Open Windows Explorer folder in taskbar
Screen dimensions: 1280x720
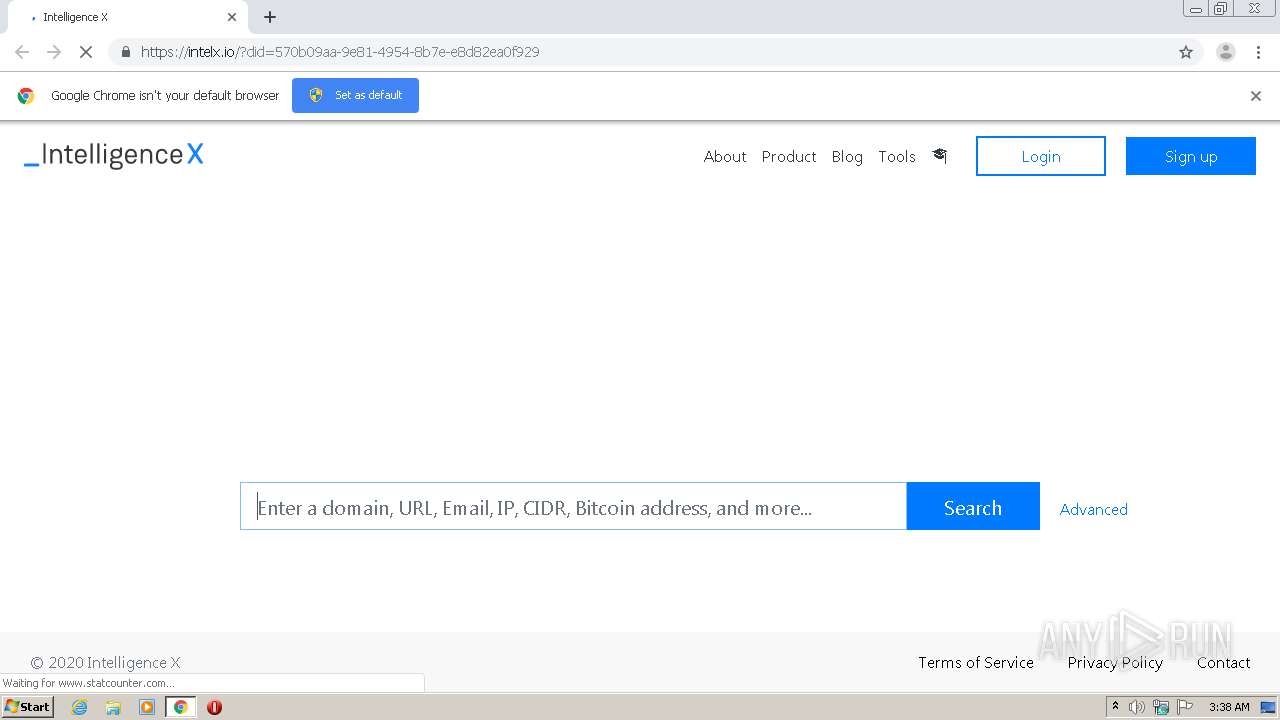(x=113, y=707)
